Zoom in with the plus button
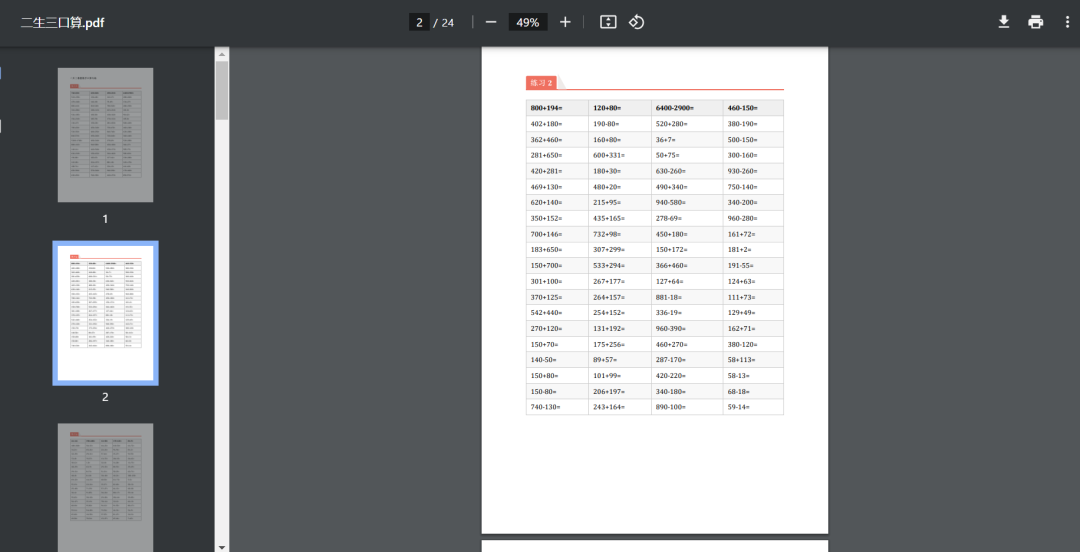This screenshot has width=1080, height=552. point(565,22)
